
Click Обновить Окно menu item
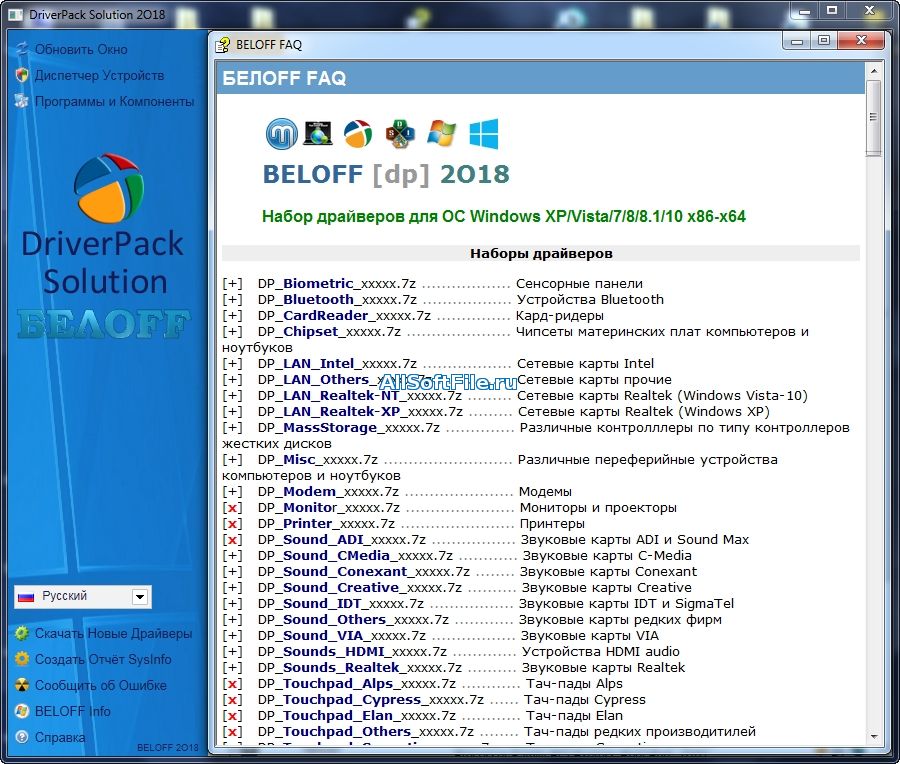81,49
